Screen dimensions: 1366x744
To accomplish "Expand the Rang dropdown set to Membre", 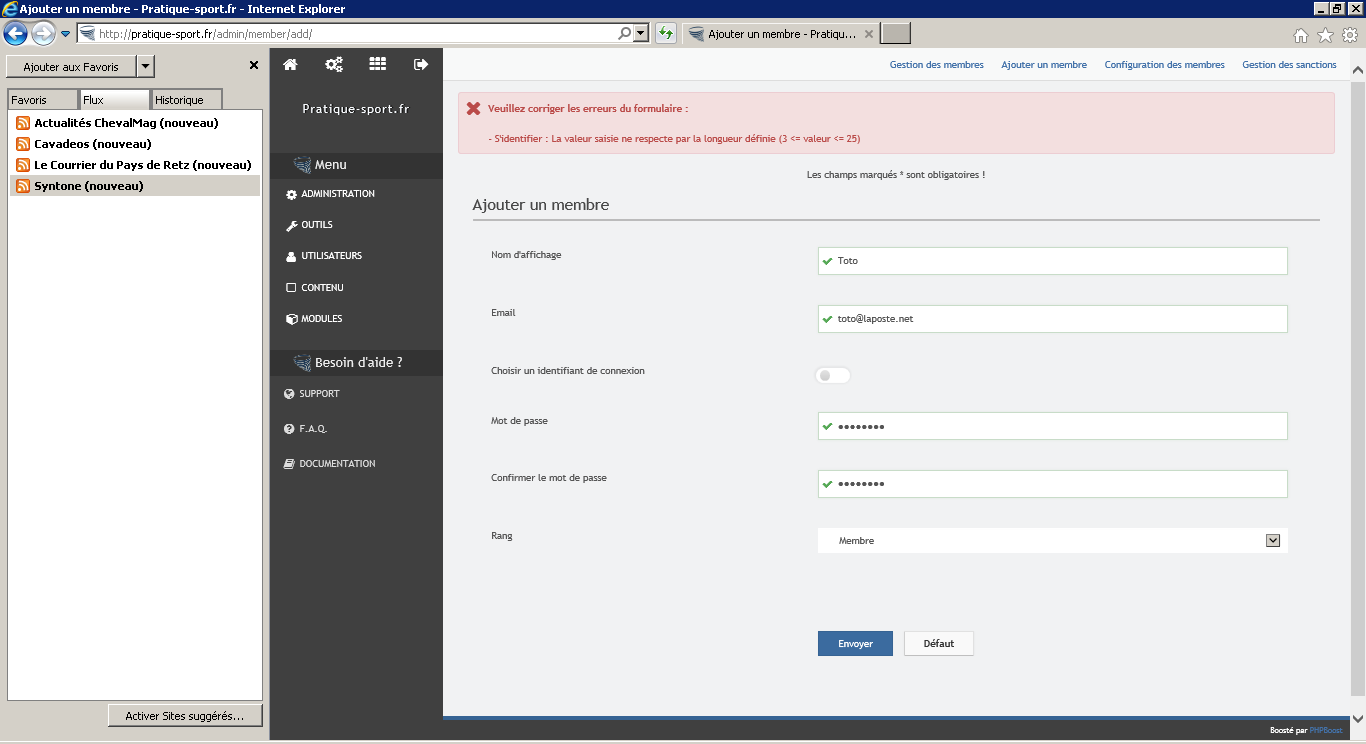I will tap(1273, 541).
